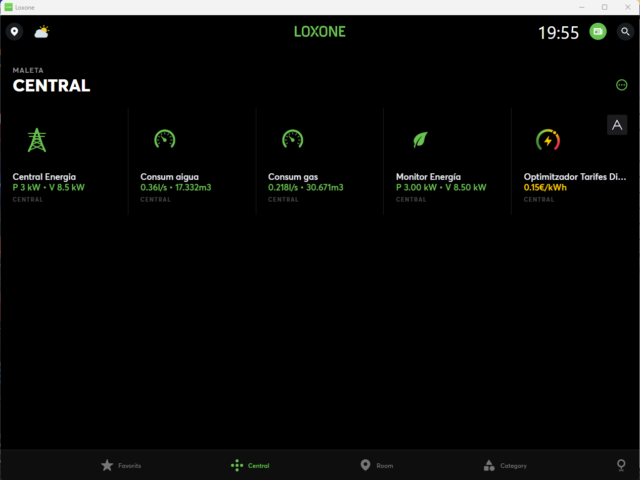The image size is (640, 480).
Task: Select the Consum gas card title
Action: click(x=293, y=177)
